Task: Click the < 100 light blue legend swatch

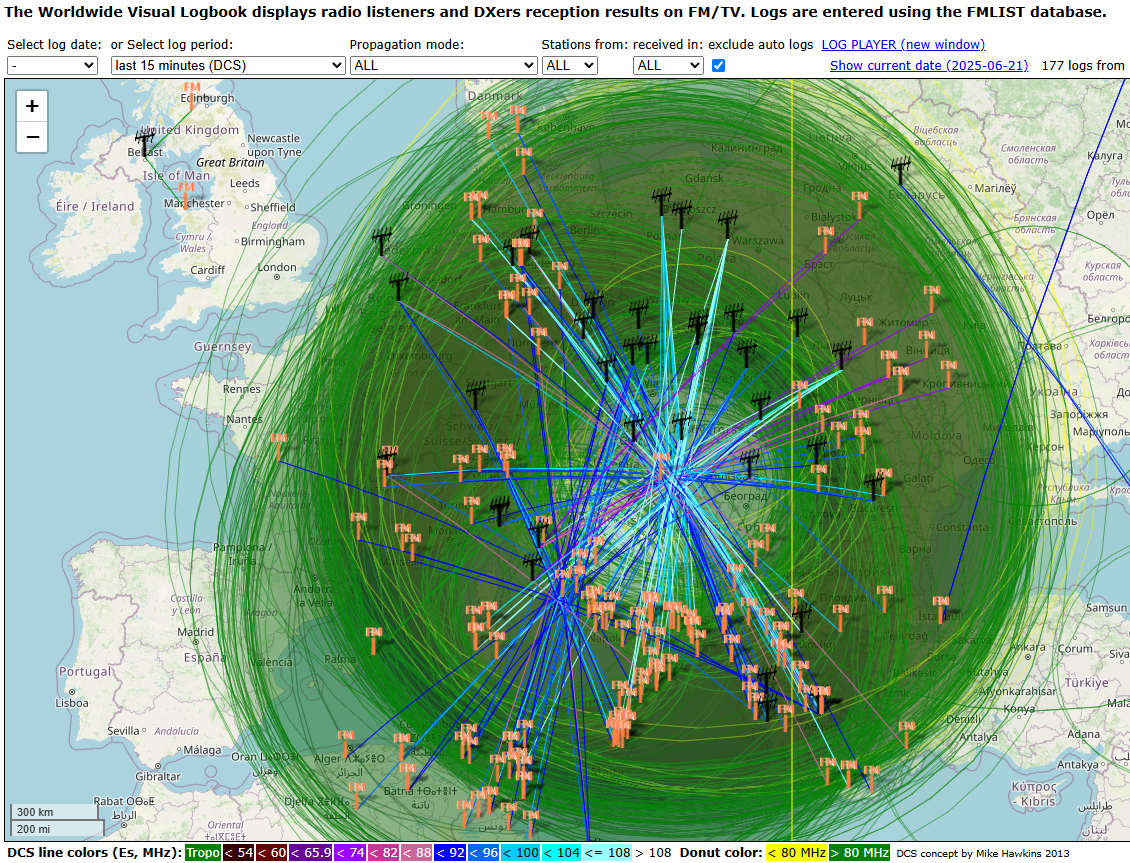Action: tap(520, 853)
